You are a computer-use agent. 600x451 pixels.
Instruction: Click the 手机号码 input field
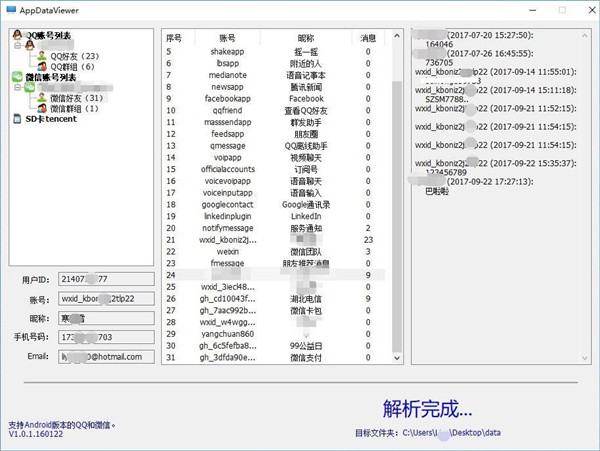click(106, 337)
